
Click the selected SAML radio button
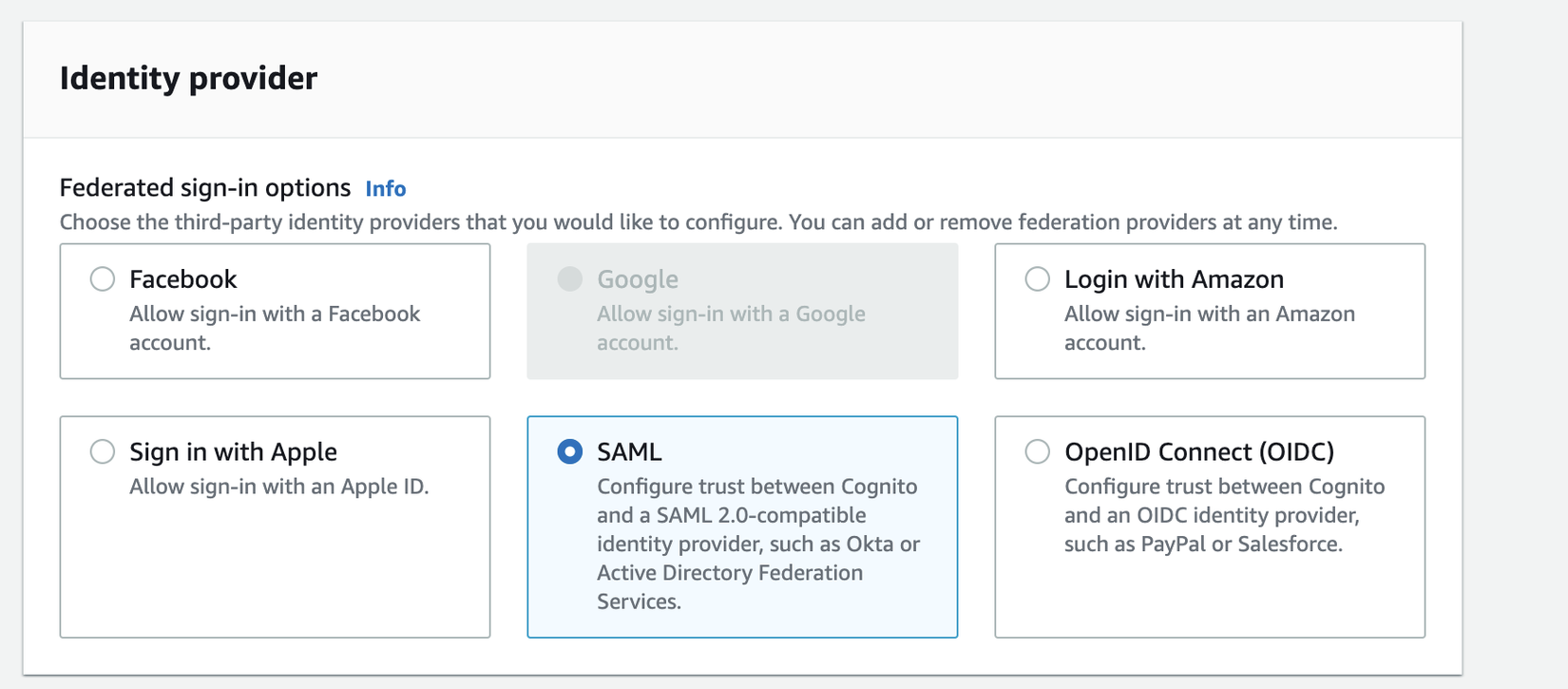pyautogui.click(x=570, y=451)
